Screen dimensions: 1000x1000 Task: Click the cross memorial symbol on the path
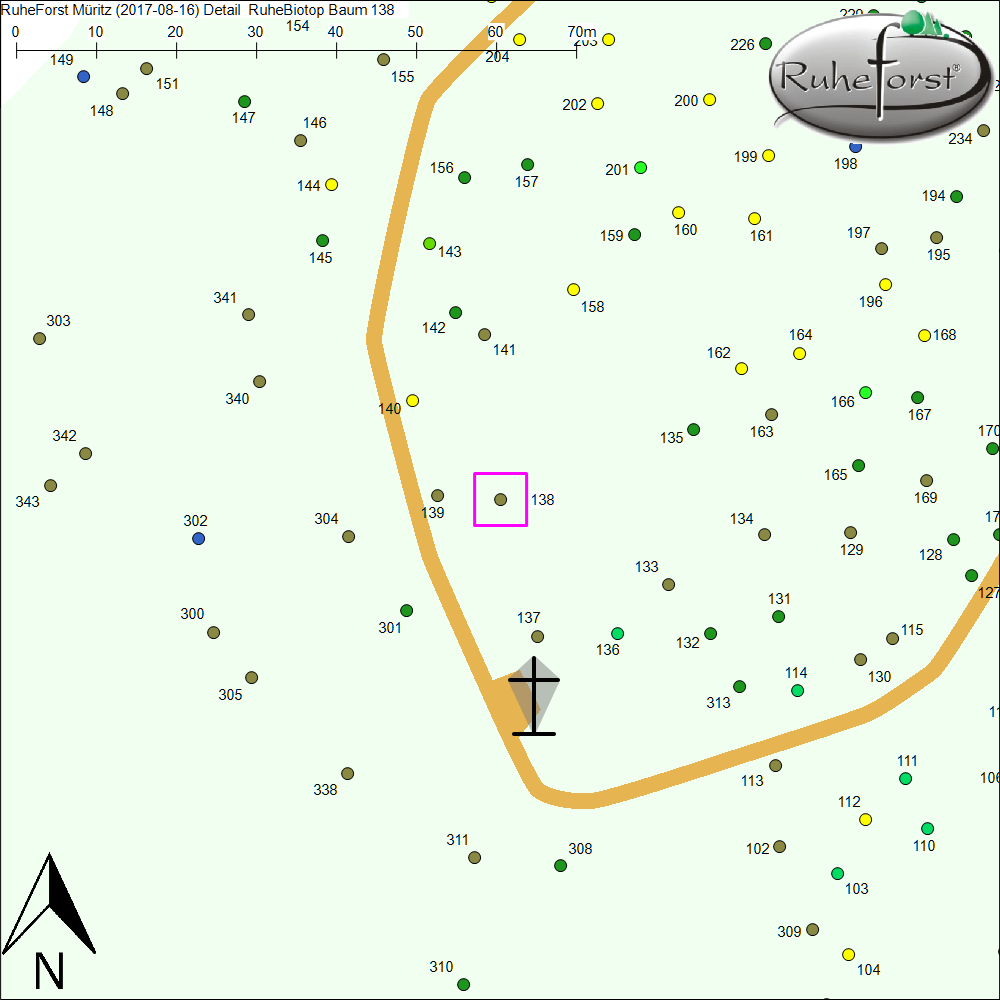pyautogui.click(x=534, y=697)
